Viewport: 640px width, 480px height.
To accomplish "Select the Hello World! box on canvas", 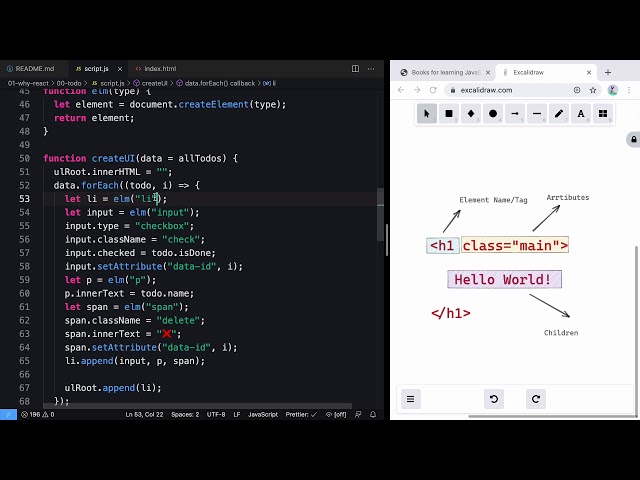I will 504,280.
